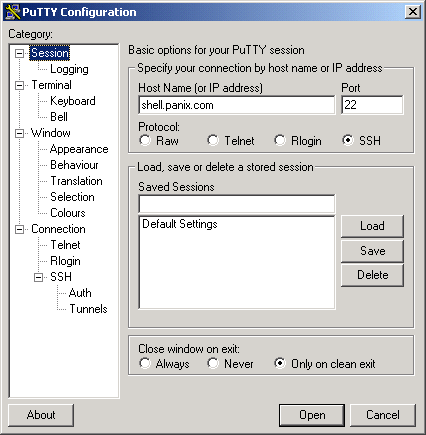Collapse the Session tree node
This screenshot has height=435, width=426.
pyautogui.click(x=20, y=53)
